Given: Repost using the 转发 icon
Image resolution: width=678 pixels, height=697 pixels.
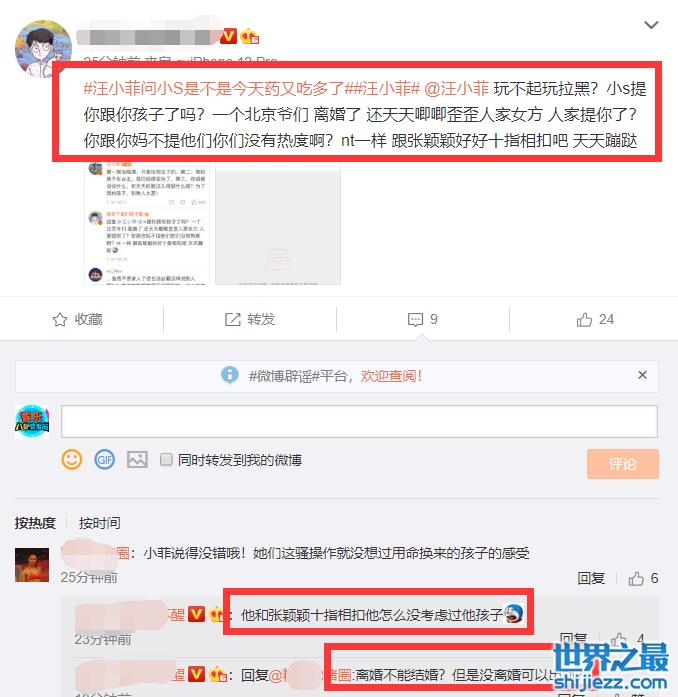Looking at the screenshot, I should pos(250,320).
